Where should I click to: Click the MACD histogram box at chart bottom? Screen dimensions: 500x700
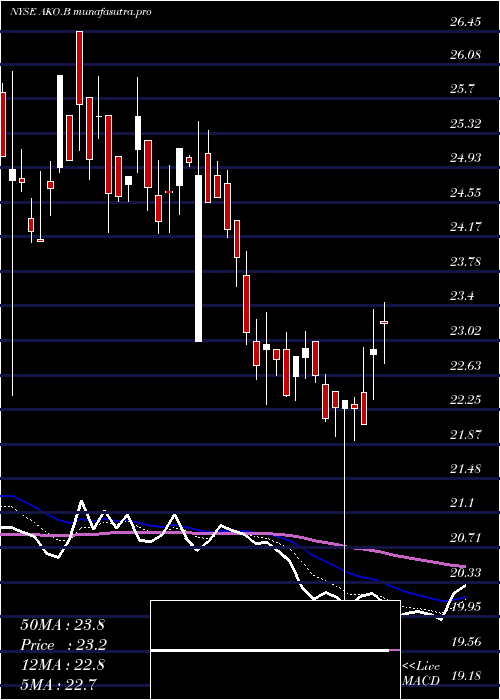click(x=275, y=650)
